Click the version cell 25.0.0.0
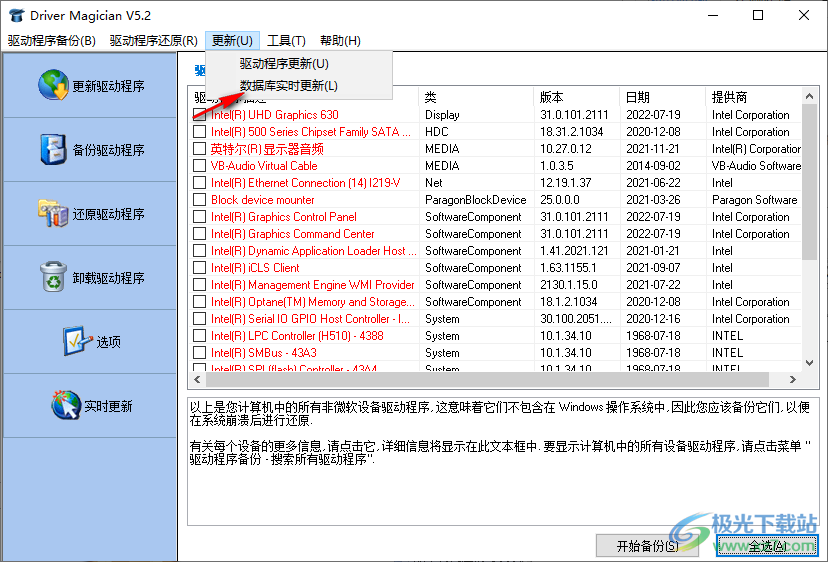Image resolution: width=828 pixels, height=562 pixels. pyautogui.click(x=560, y=200)
